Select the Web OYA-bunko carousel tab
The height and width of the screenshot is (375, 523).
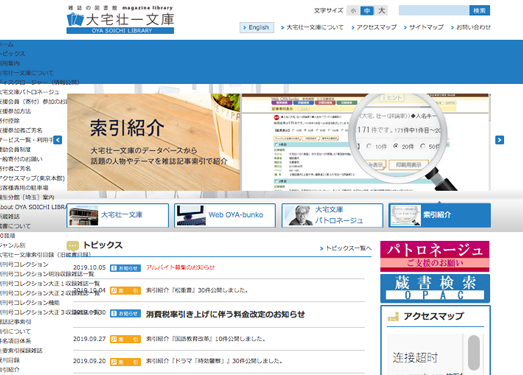(x=225, y=216)
